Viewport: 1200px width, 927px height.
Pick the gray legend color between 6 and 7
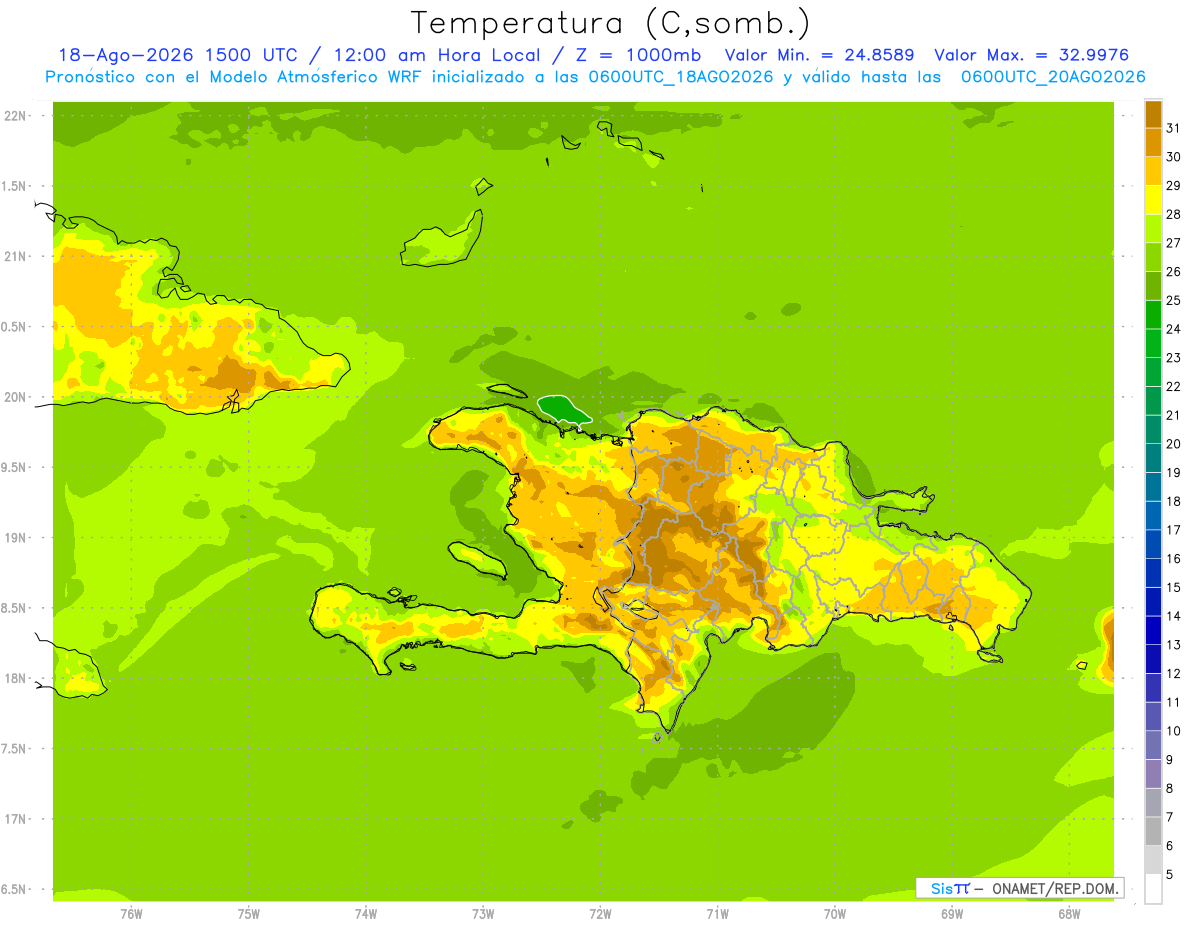[x=1153, y=832]
